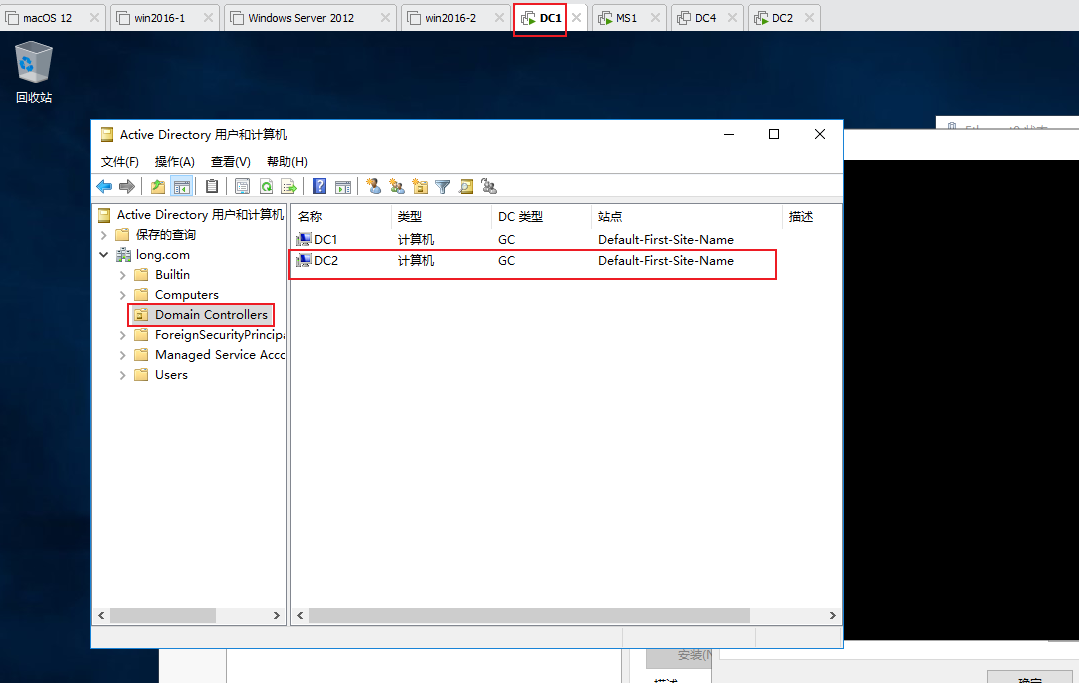Screen dimensions: 1079x683
Task: Open filter options with the funnel icon
Action: pyautogui.click(x=442, y=186)
